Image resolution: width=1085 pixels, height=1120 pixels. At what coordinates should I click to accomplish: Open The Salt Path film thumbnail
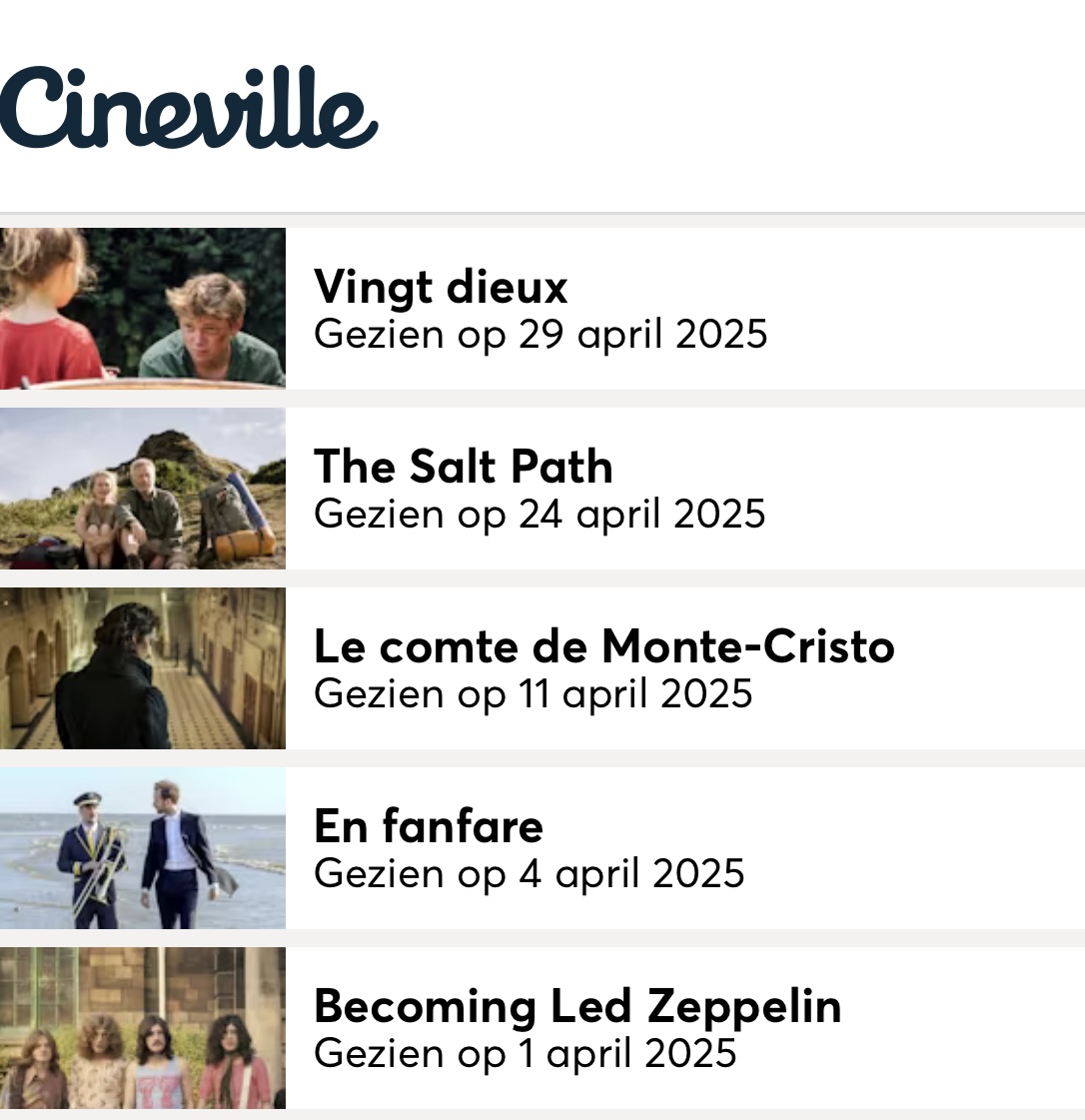[x=143, y=489]
